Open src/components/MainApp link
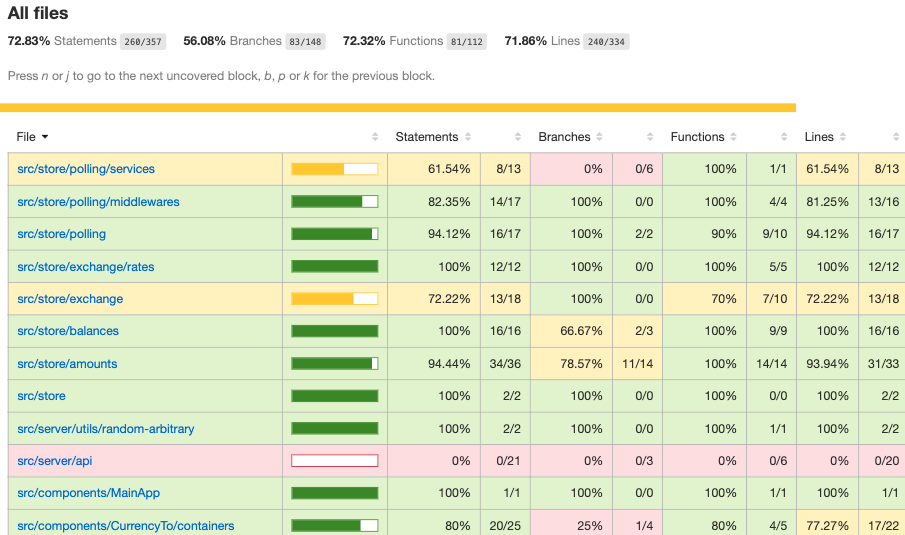 click(88, 493)
